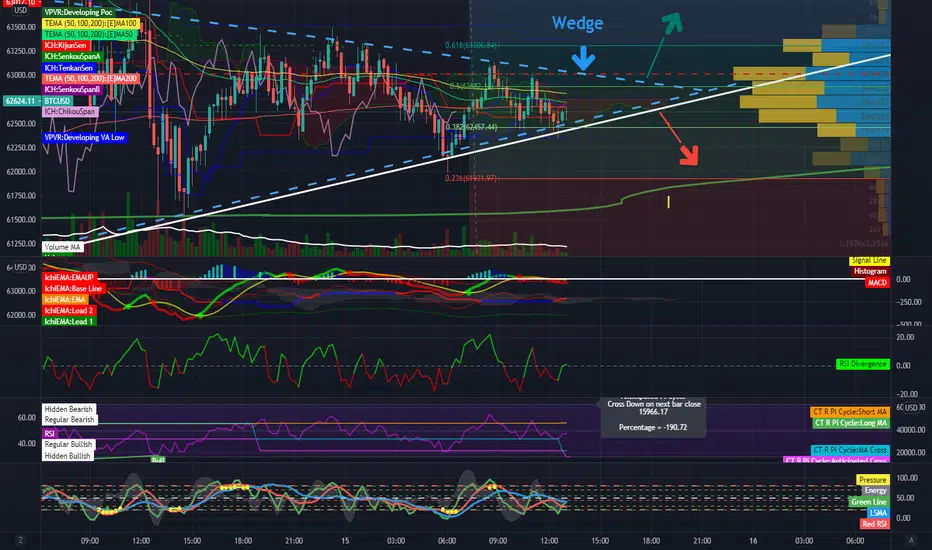932x550 pixels.
Task: Click the 21:00 label before date 16
Action: (702, 540)
